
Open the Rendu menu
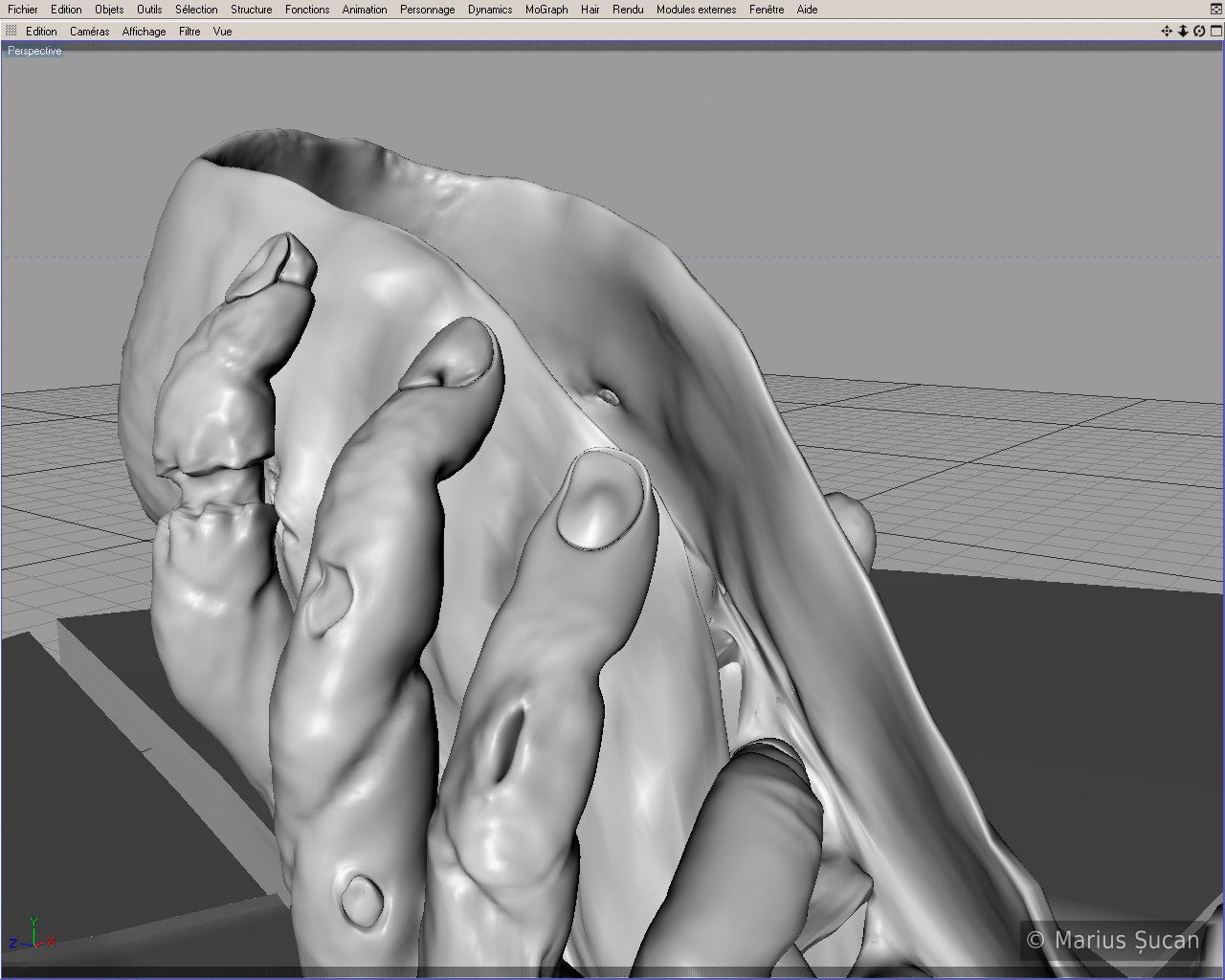click(x=628, y=10)
